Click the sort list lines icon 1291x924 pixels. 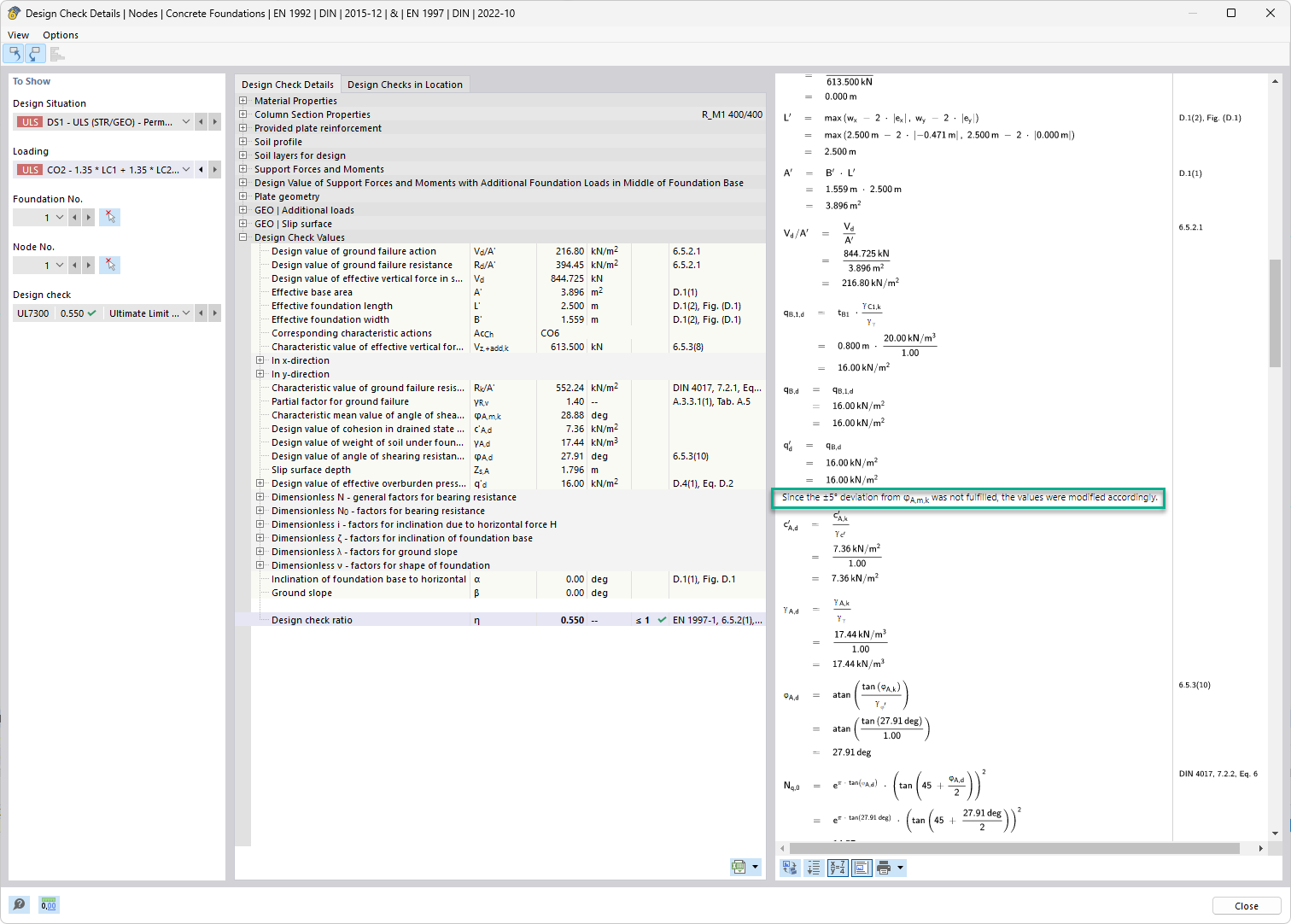coord(814,868)
